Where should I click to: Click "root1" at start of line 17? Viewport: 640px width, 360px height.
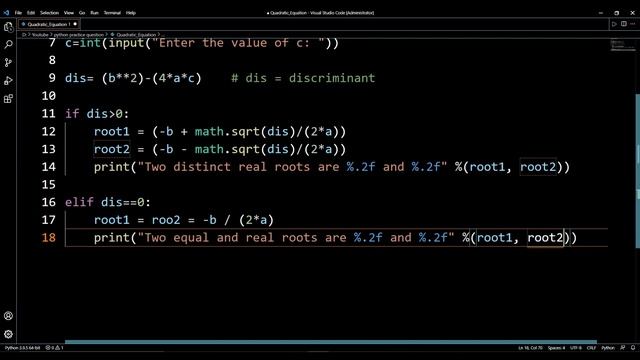[112, 220]
